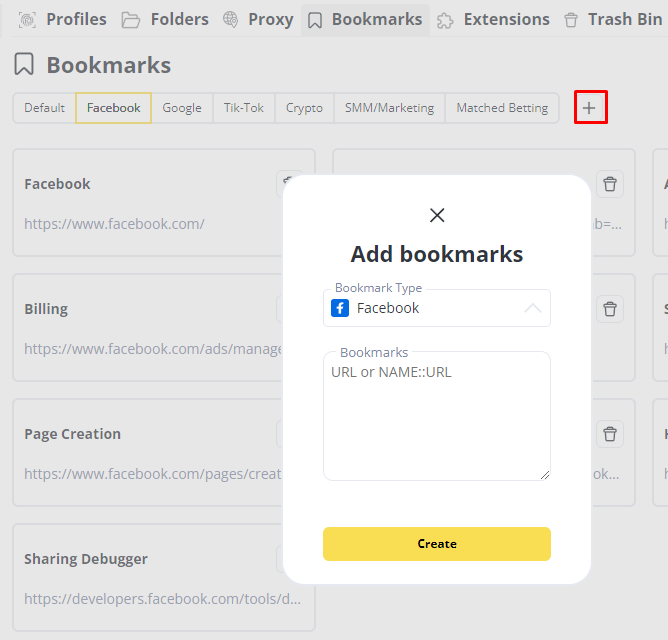Click the Sharing Debugger bookmark title
668x640 pixels.
tap(86, 559)
